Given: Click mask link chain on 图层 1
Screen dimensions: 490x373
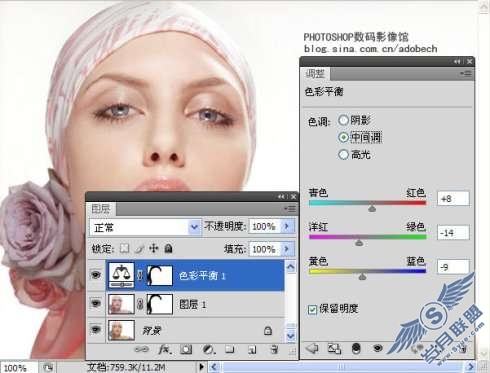Looking at the screenshot, I should (x=140, y=304).
